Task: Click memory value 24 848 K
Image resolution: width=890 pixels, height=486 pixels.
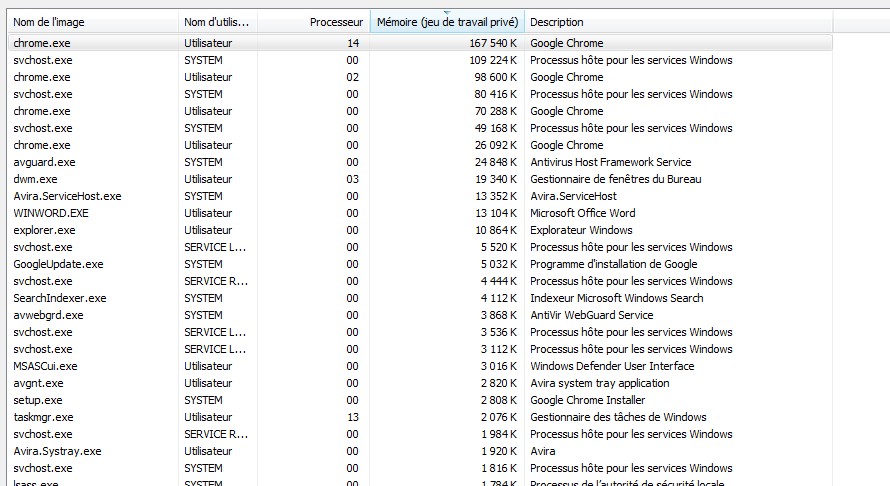Action: pyautogui.click(x=496, y=162)
